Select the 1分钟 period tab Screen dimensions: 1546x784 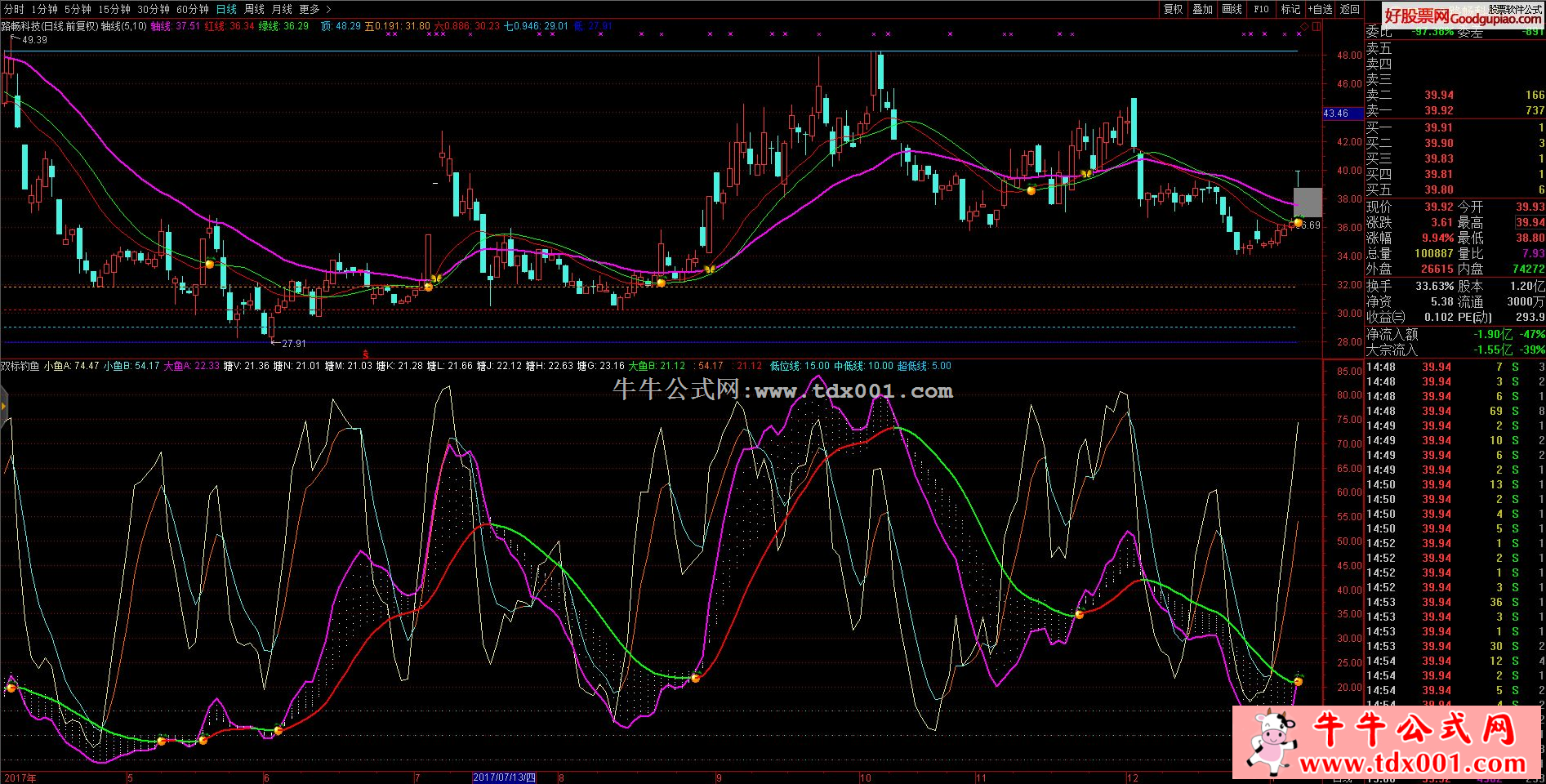pyautogui.click(x=44, y=9)
